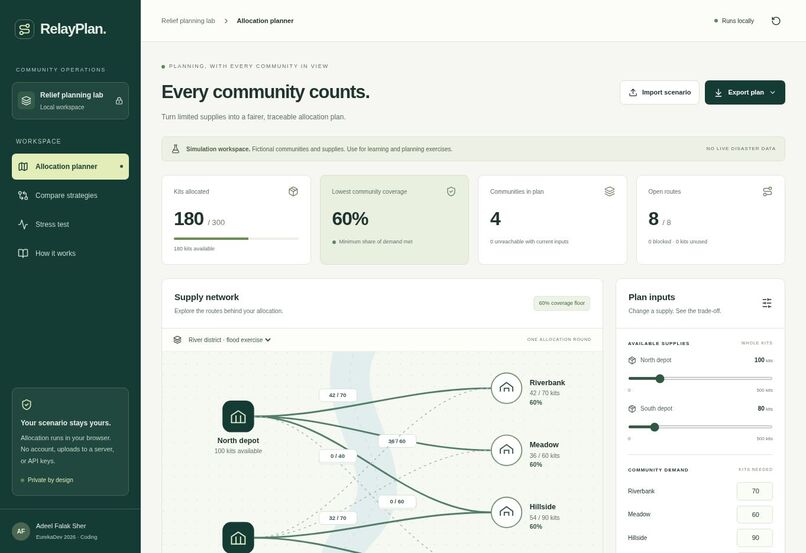
Task: Click the South depot slider handle
Action: (654, 427)
